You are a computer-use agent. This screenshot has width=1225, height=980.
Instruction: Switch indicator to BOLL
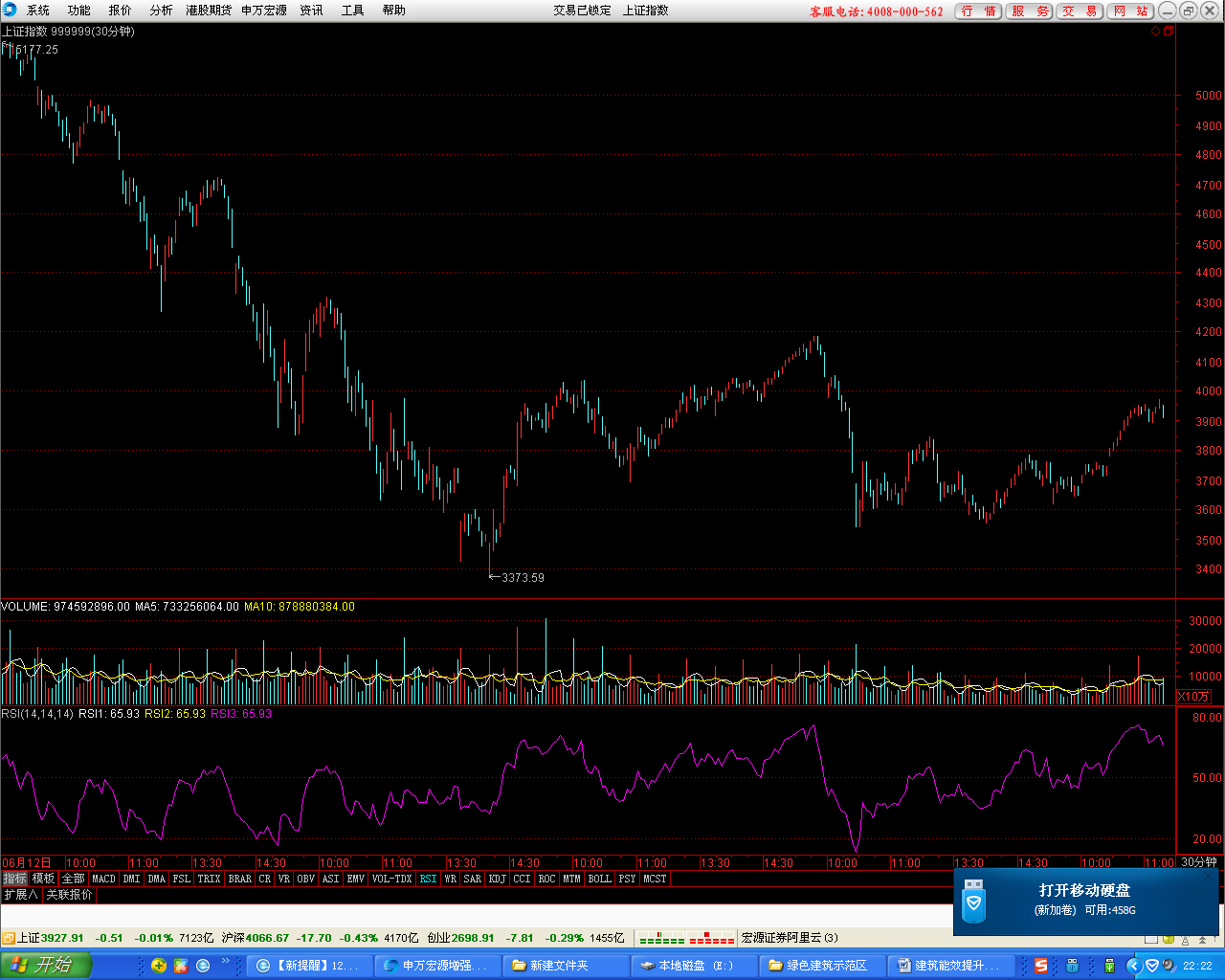pos(600,879)
